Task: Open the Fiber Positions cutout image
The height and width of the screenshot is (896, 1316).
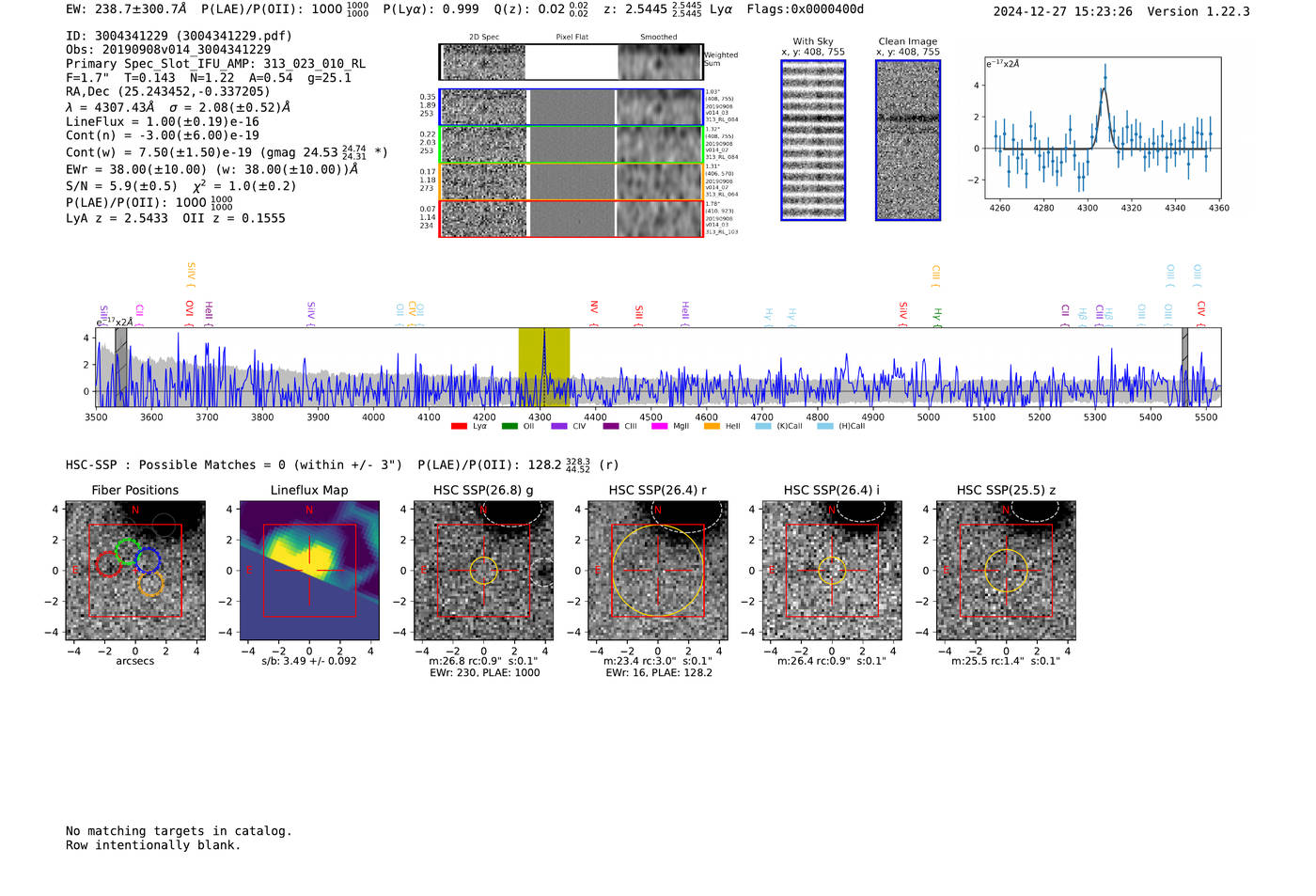Action: coord(135,571)
